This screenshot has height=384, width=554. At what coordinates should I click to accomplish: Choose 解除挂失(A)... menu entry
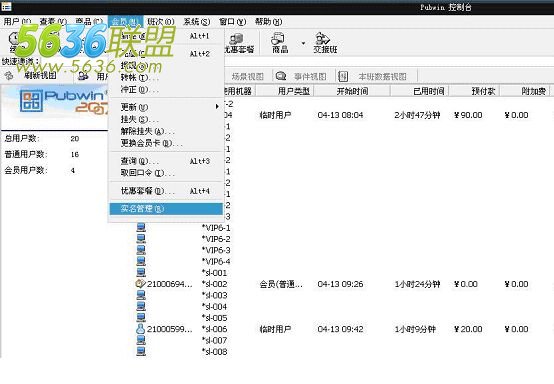pos(166,131)
